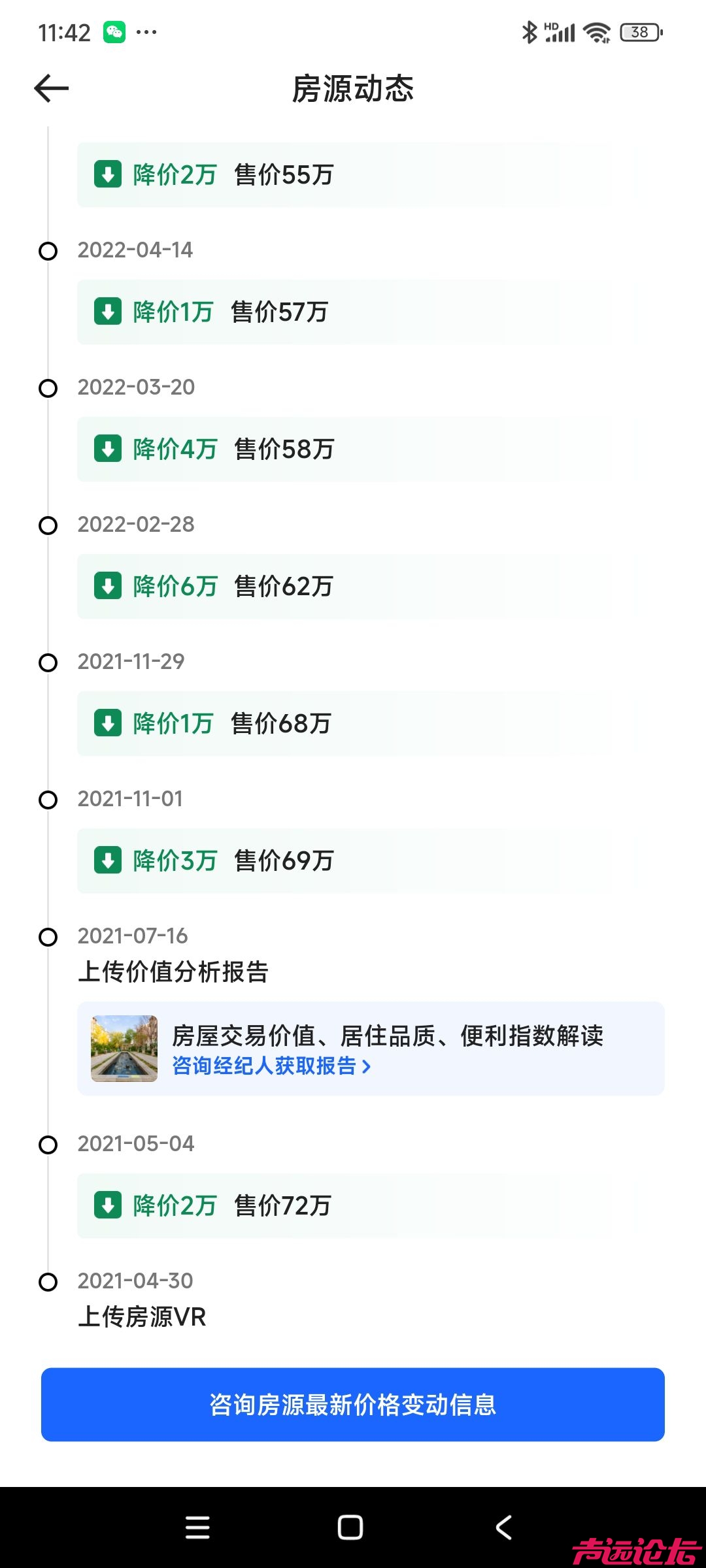The image size is (706, 1568).
Task: Tap the green down-arrow icon beside 售价55万
Action: [108, 174]
